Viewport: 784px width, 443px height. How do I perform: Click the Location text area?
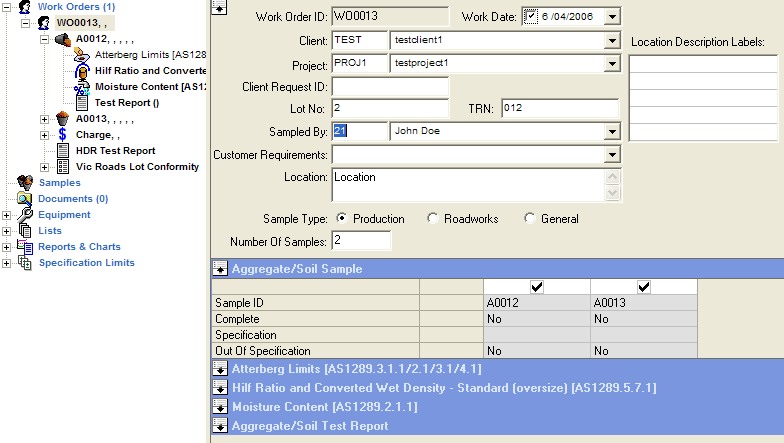(465, 185)
